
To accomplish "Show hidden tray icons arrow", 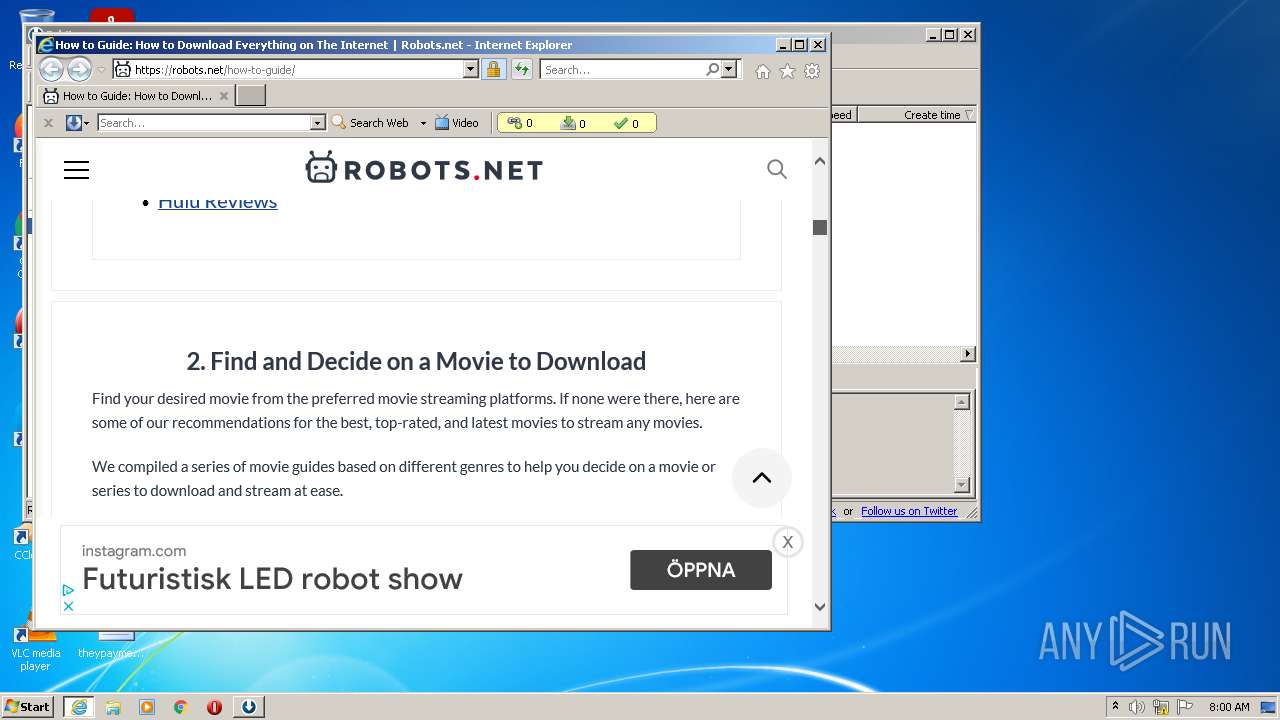I will tap(1115, 706).
